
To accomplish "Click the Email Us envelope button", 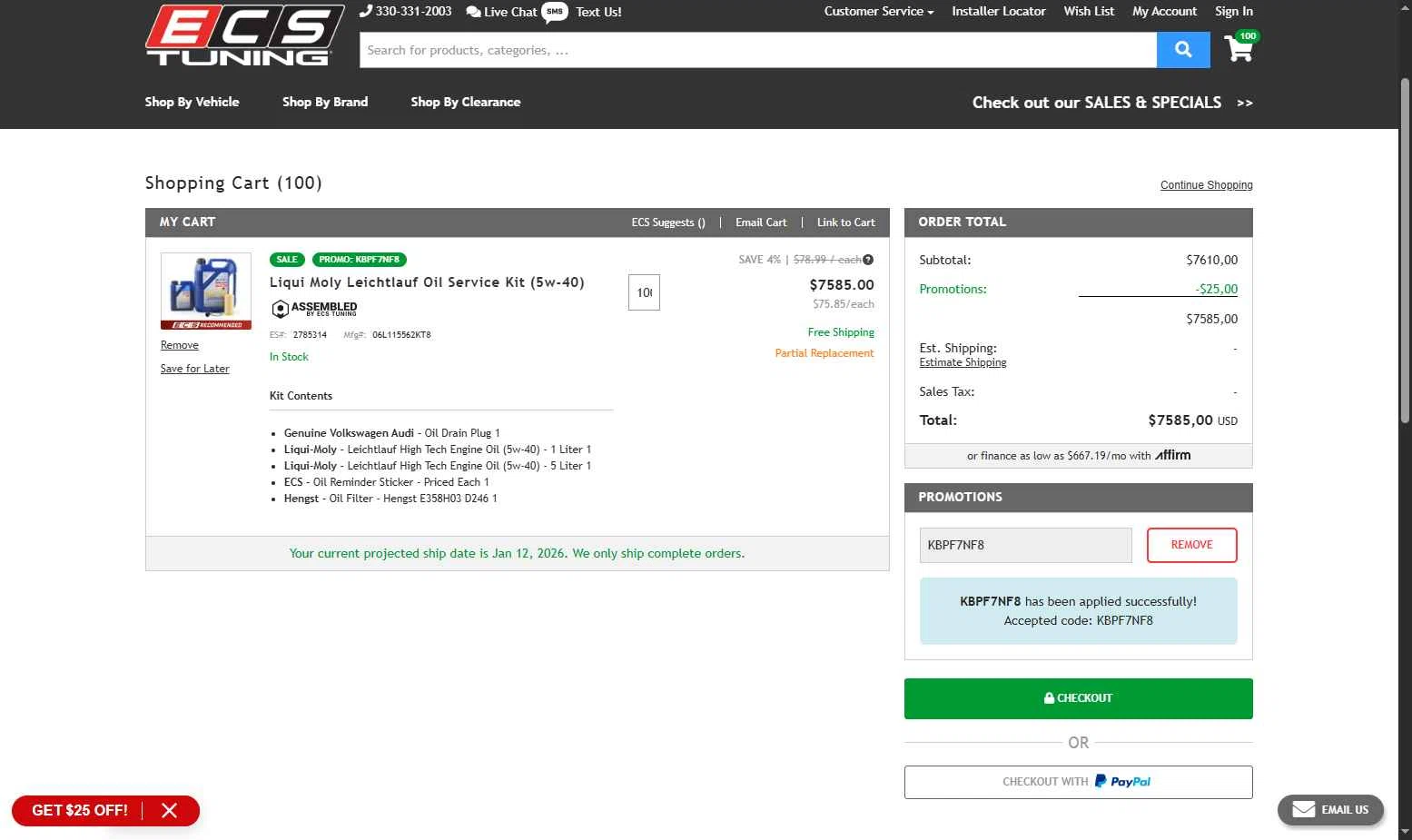I will coord(1329,809).
